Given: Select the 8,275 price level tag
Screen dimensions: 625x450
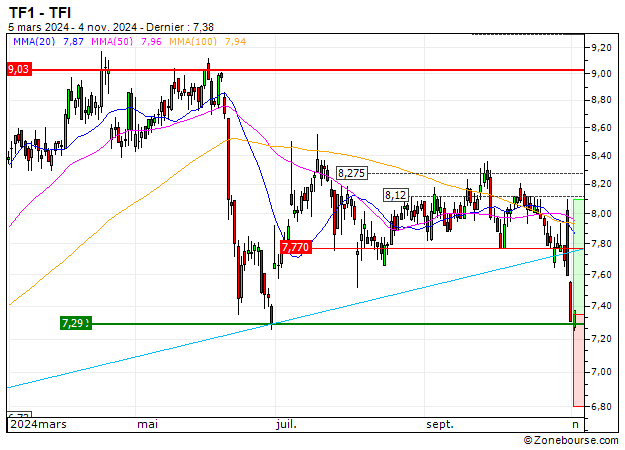Looking at the screenshot, I should pyautogui.click(x=352, y=173).
